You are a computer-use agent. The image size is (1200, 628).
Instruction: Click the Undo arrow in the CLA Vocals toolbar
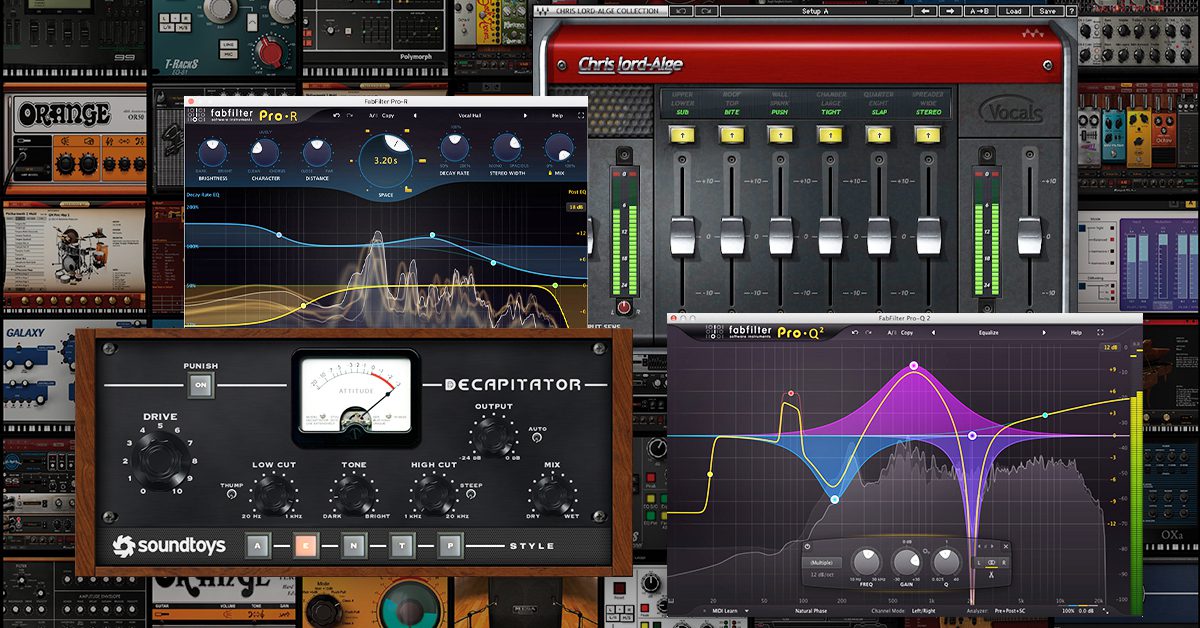click(681, 11)
